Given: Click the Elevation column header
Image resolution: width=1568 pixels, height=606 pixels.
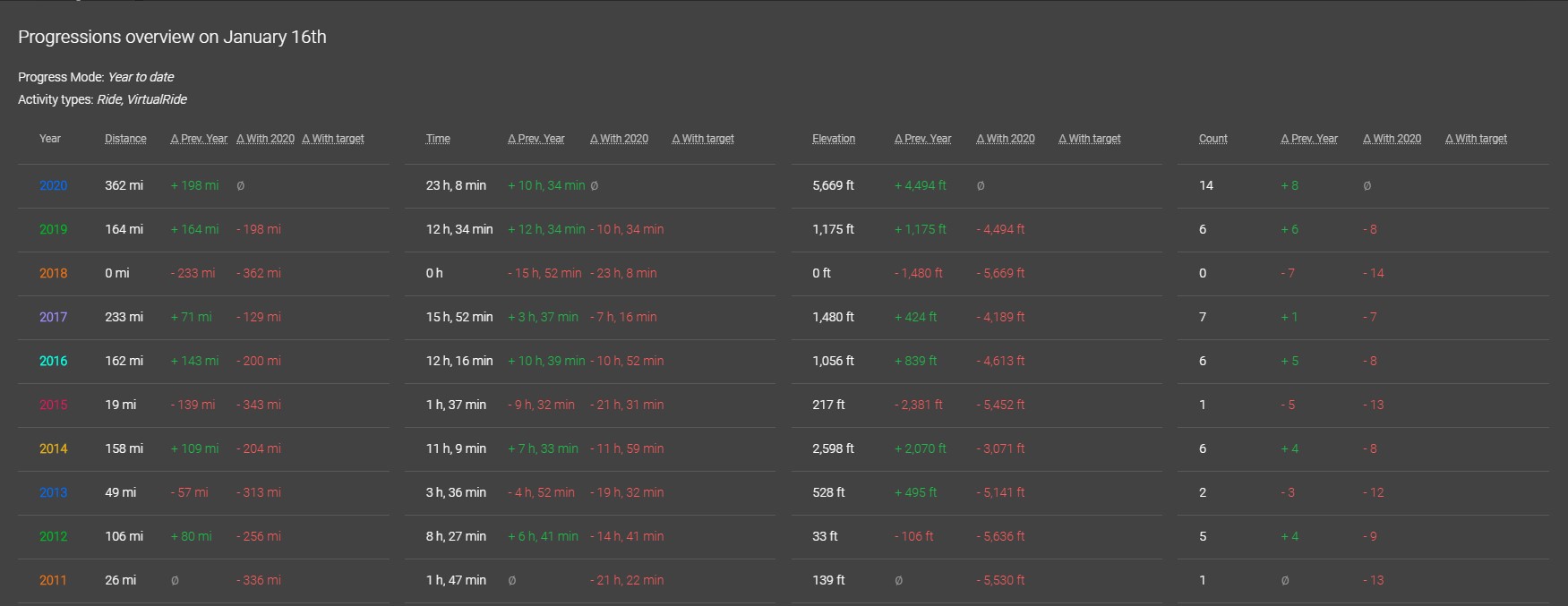Looking at the screenshot, I should click(834, 139).
